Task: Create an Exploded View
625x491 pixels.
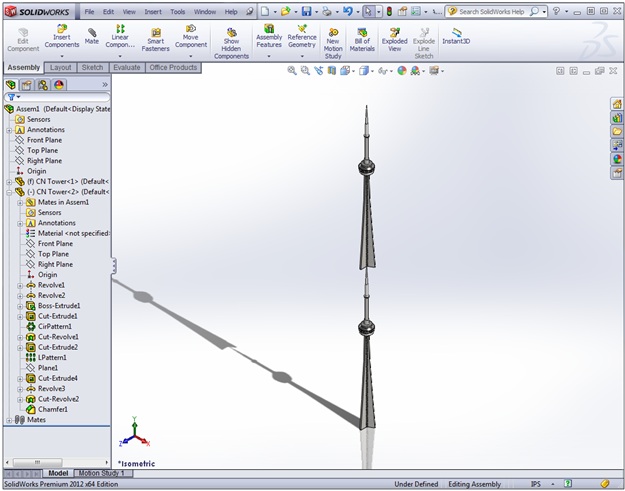Action: pos(395,40)
